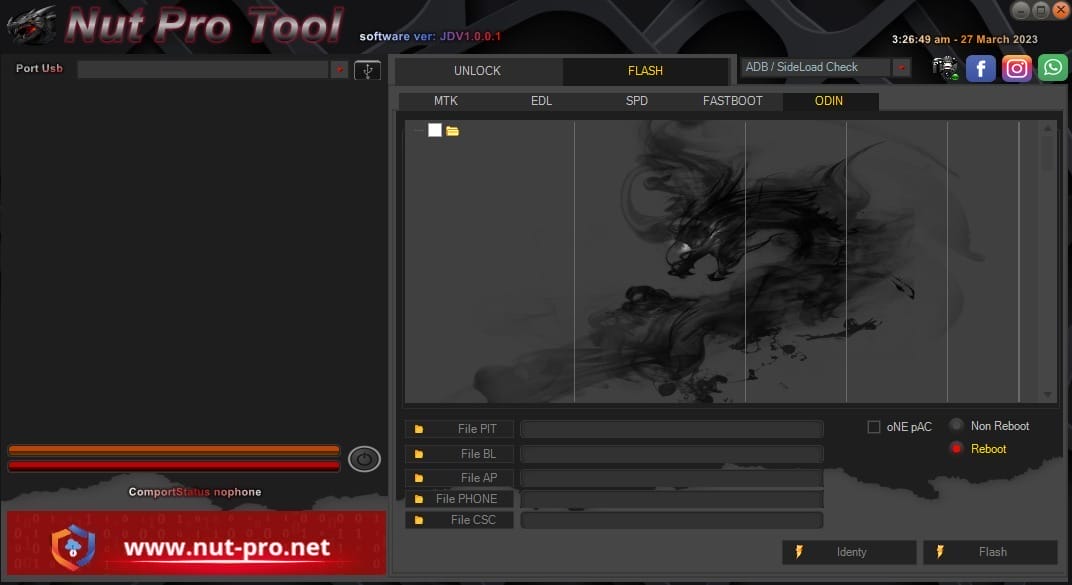Click the camera logo icon near social icons

point(944,68)
